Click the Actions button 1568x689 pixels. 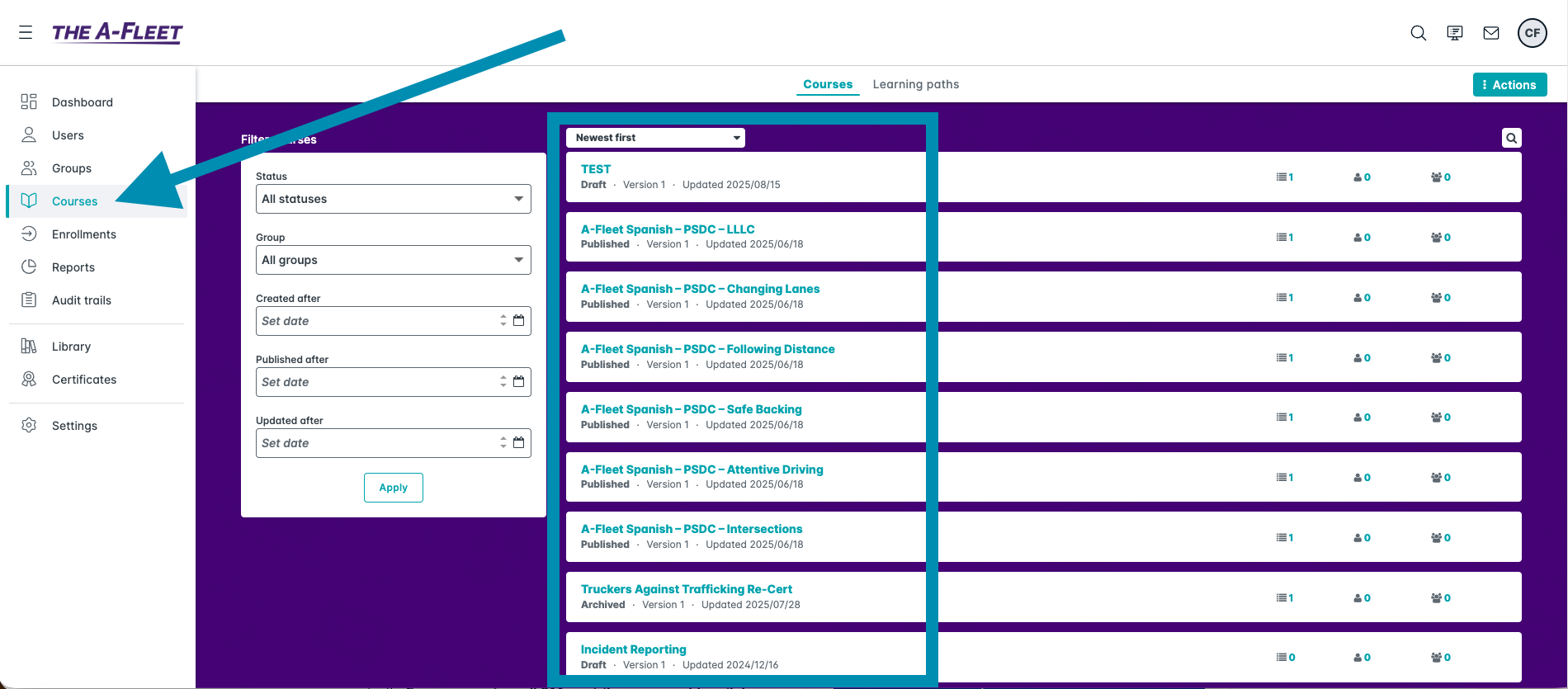pyautogui.click(x=1509, y=85)
